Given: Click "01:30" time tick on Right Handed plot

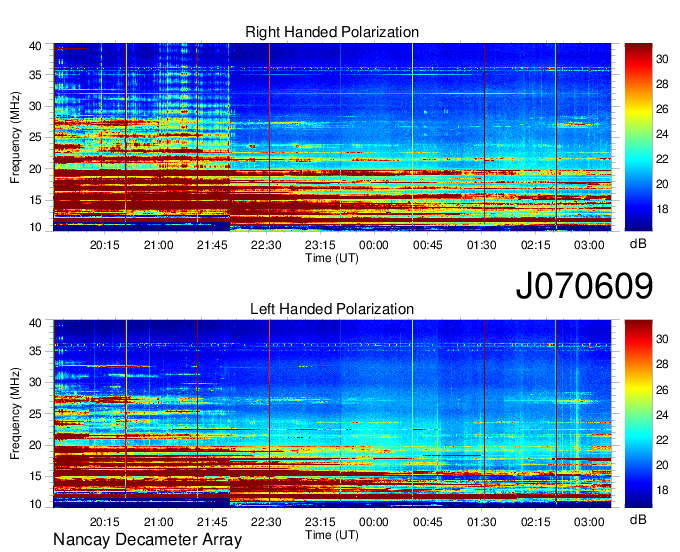Looking at the screenshot, I should (x=481, y=245).
